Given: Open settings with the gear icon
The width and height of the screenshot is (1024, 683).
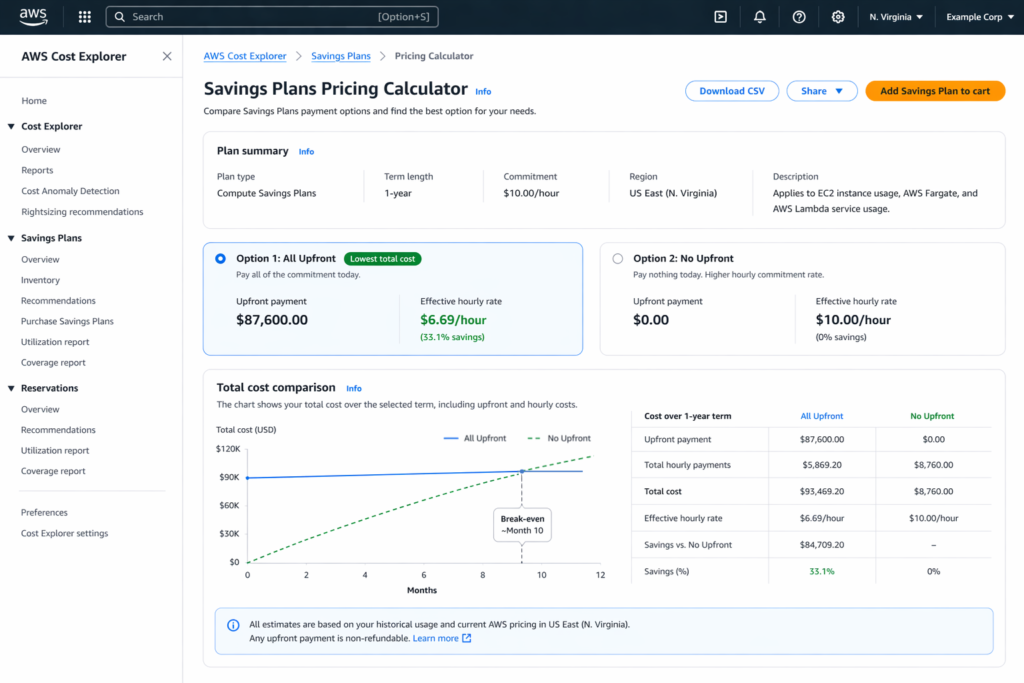Looking at the screenshot, I should 838,16.
